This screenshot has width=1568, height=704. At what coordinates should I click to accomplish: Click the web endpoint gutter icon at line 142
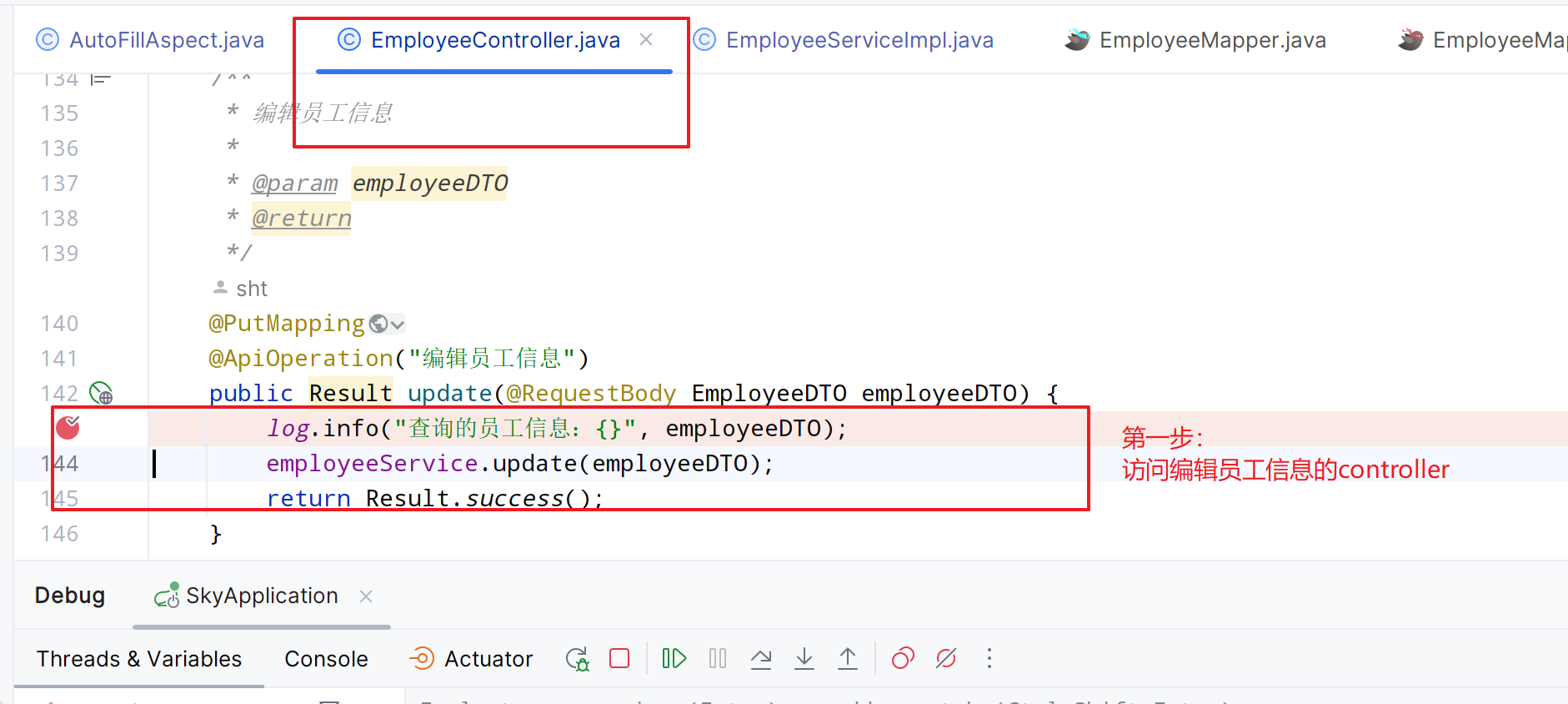click(101, 393)
